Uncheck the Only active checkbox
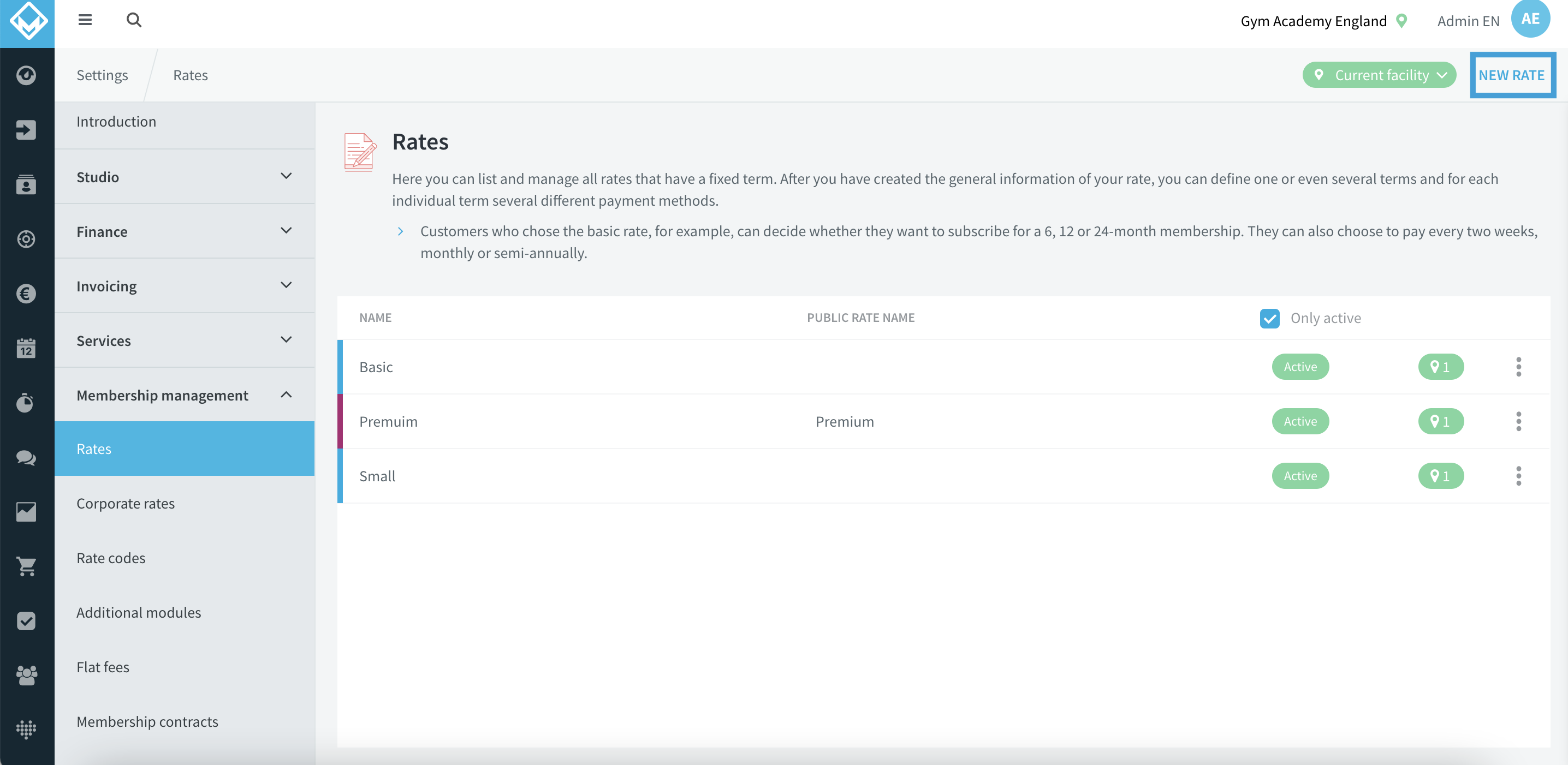Image resolution: width=1568 pixels, height=765 pixels. click(1269, 318)
